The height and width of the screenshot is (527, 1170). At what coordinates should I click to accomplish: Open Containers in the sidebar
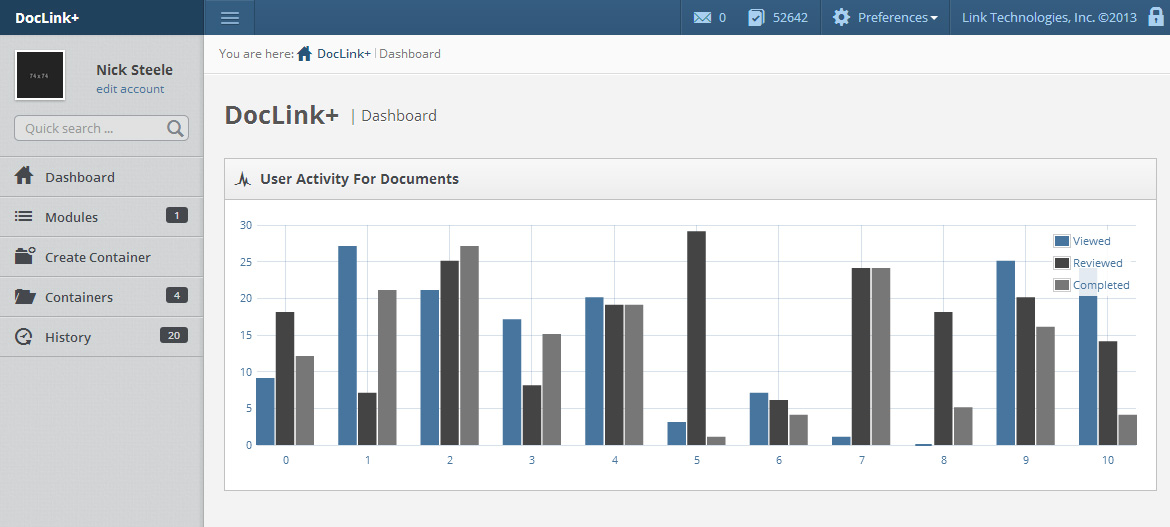click(101, 297)
